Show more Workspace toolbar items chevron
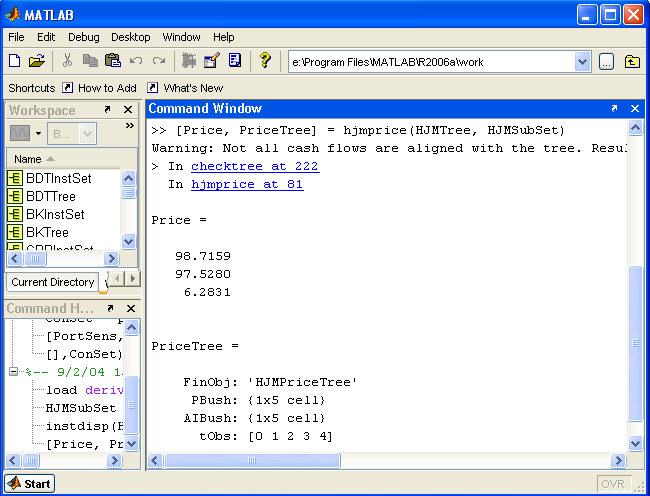Image resolution: width=650 pixels, height=496 pixels. coord(130,125)
